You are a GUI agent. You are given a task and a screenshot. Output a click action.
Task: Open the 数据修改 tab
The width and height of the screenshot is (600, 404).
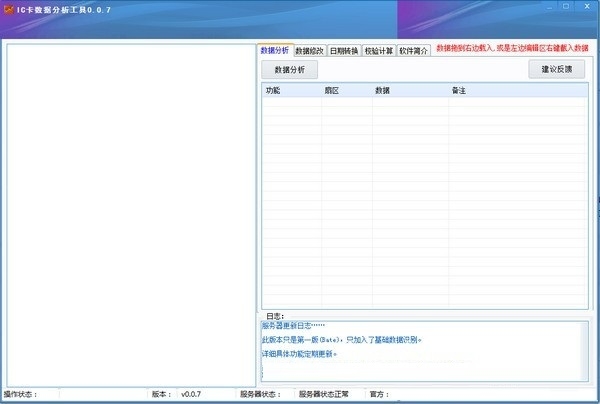click(x=310, y=50)
